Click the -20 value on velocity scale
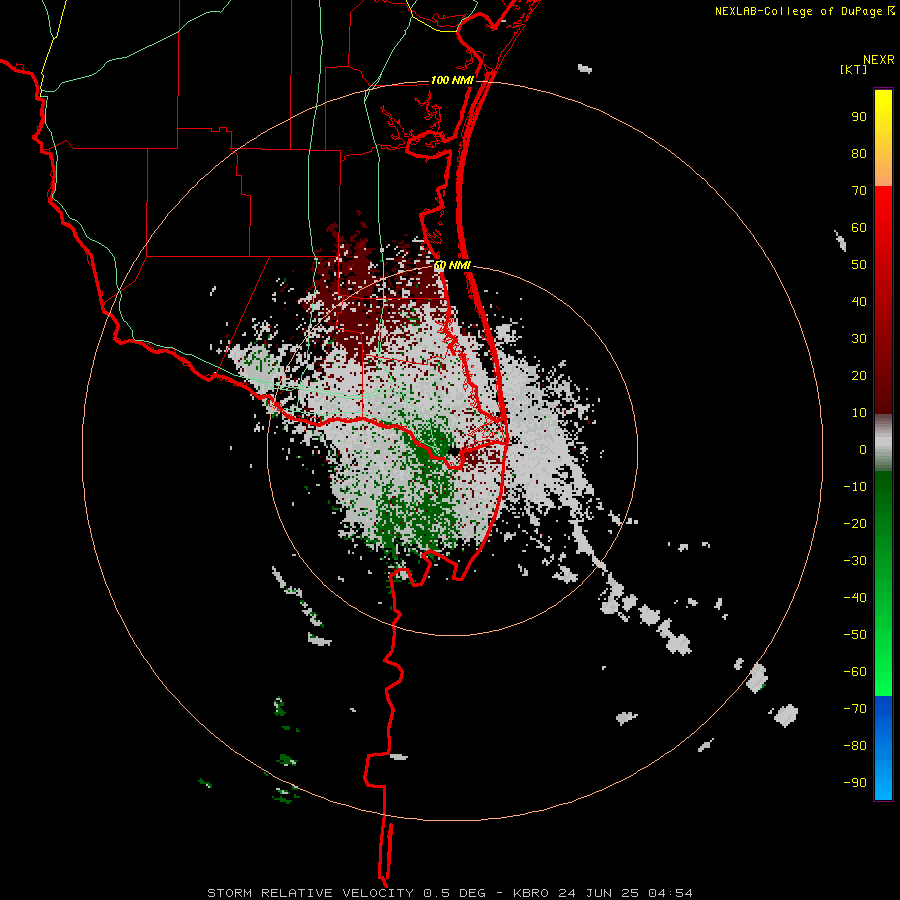This screenshot has width=900, height=900. click(855, 523)
